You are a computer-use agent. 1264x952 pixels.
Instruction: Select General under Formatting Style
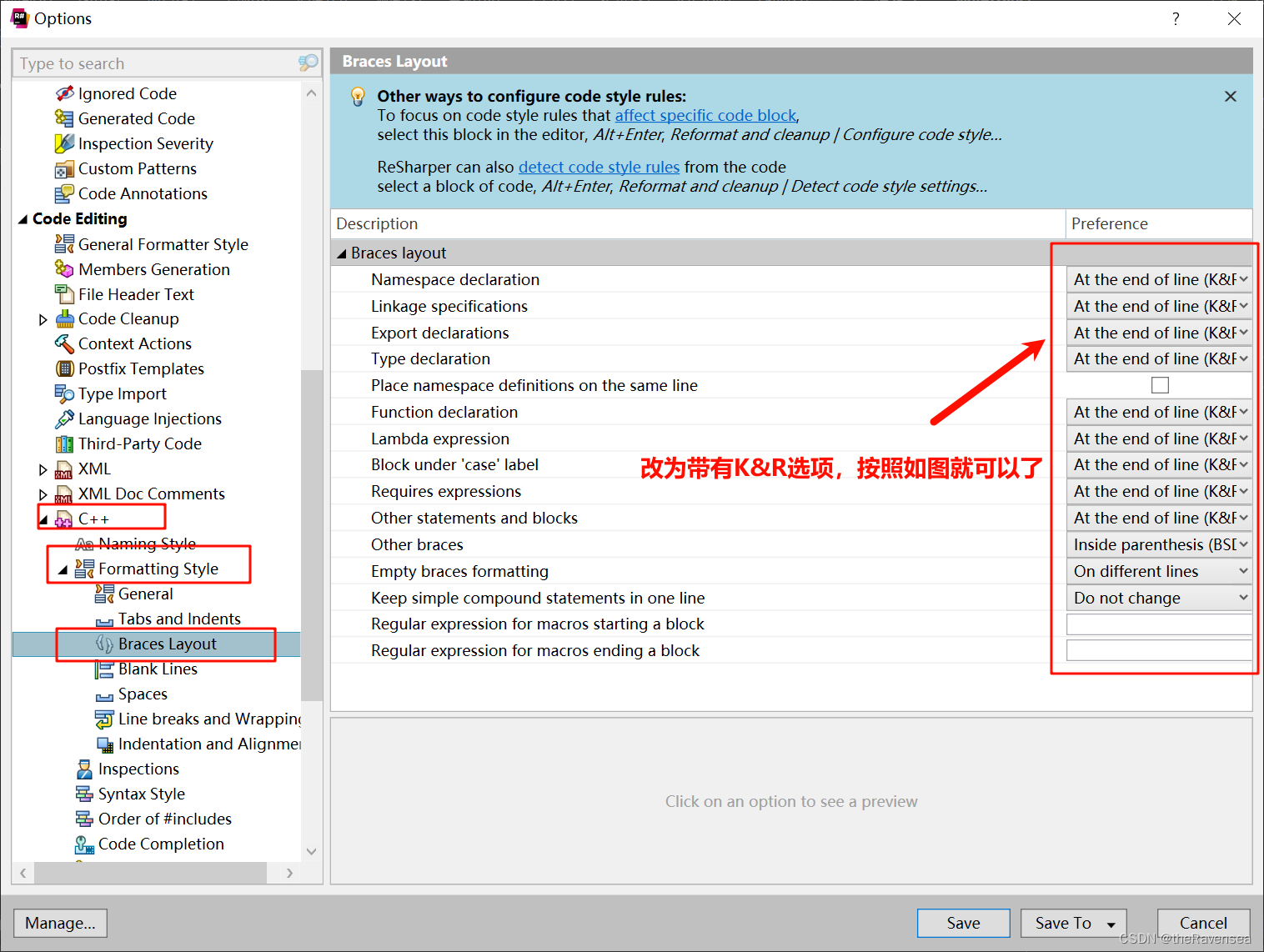[x=146, y=594]
